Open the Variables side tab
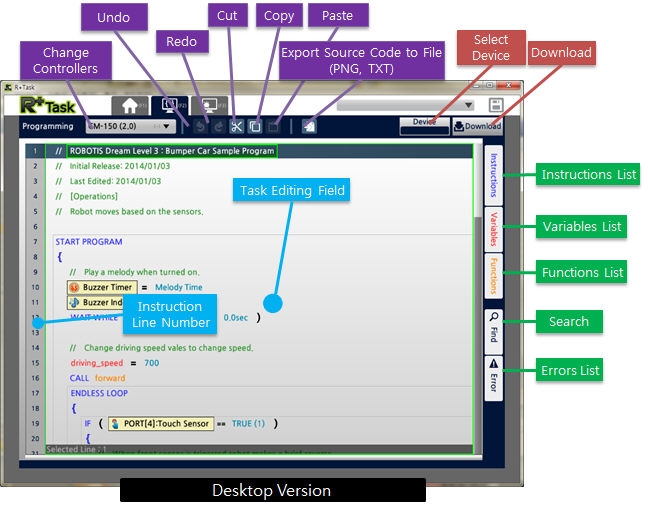Image resolution: width=648 pixels, height=510 pixels. [x=493, y=229]
